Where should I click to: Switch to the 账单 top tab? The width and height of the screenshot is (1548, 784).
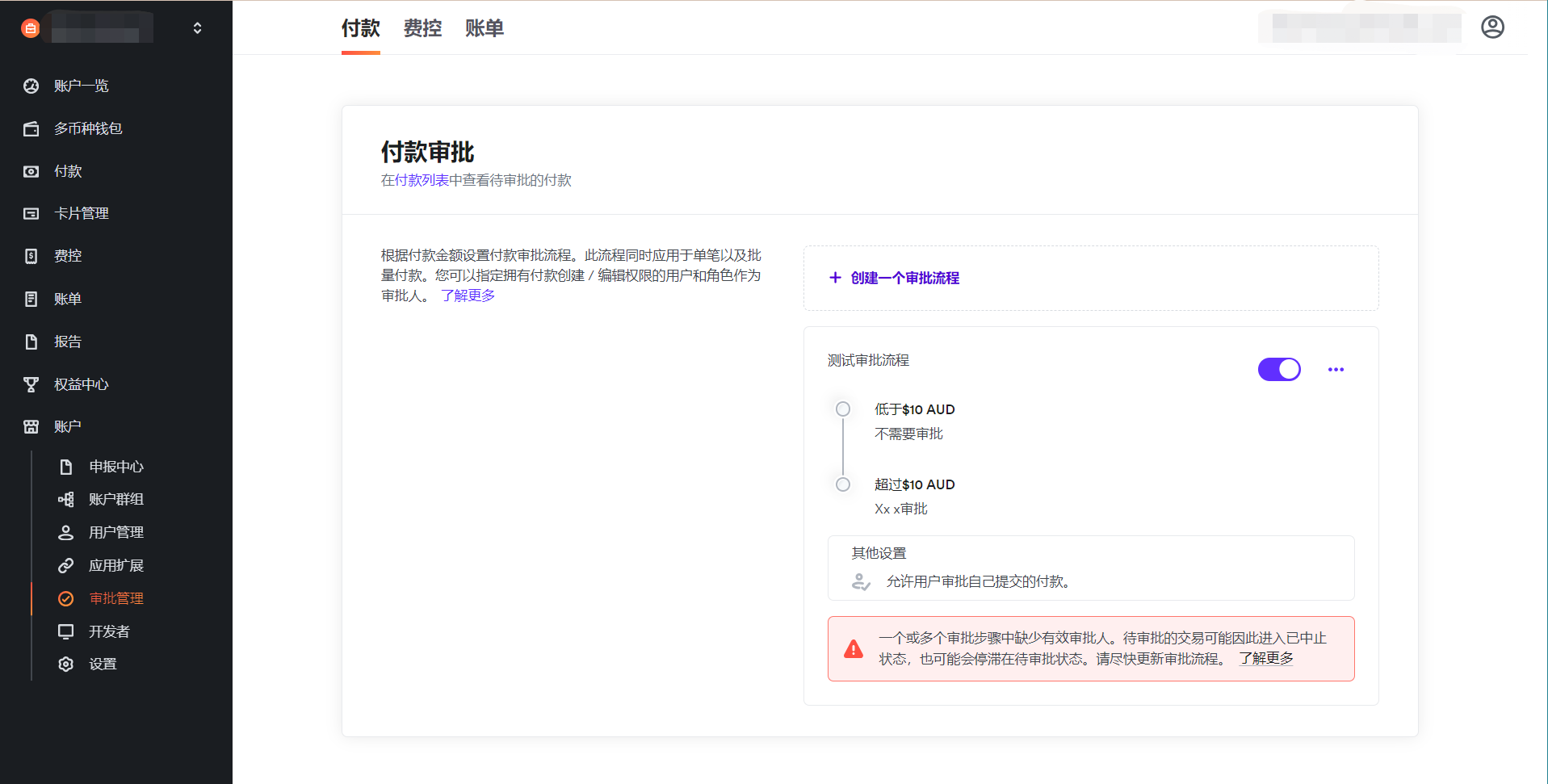point(485,28)
